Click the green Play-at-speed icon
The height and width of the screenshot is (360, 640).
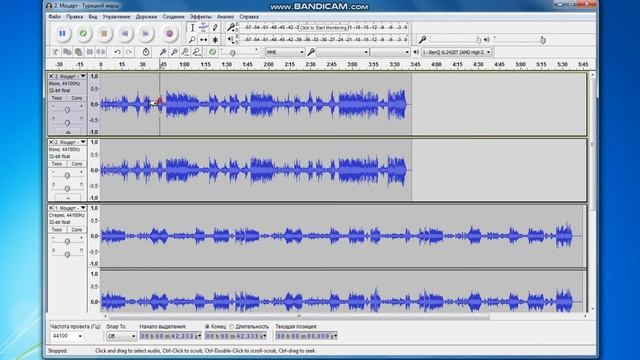212,52
